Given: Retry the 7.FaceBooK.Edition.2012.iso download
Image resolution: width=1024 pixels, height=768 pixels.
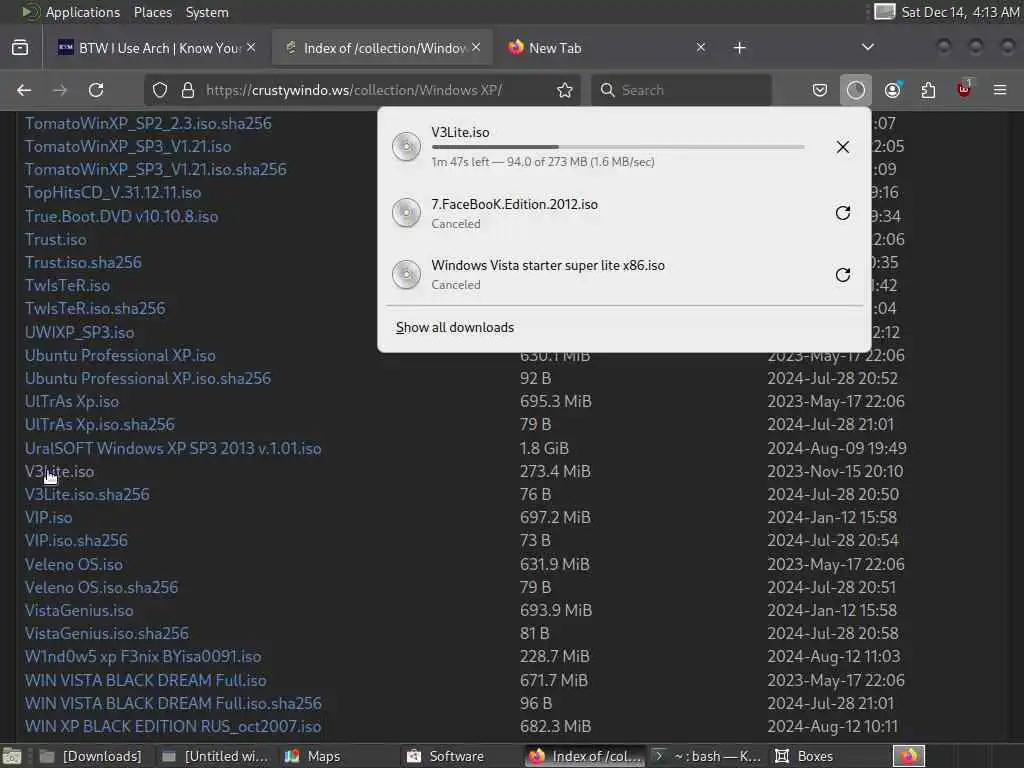Looking at the screenshot, I should (x=842, y=213).
